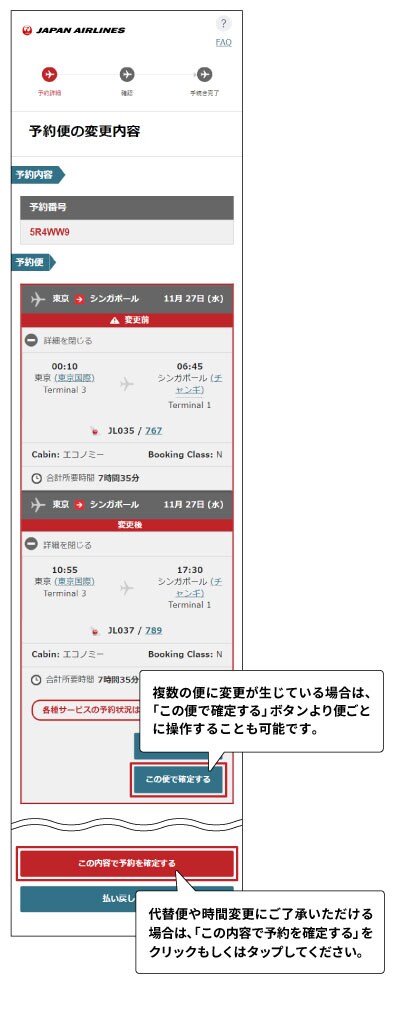Click the この便で確定する button
The width and height of the screenshot is (400, 1016).
(178, 779)
